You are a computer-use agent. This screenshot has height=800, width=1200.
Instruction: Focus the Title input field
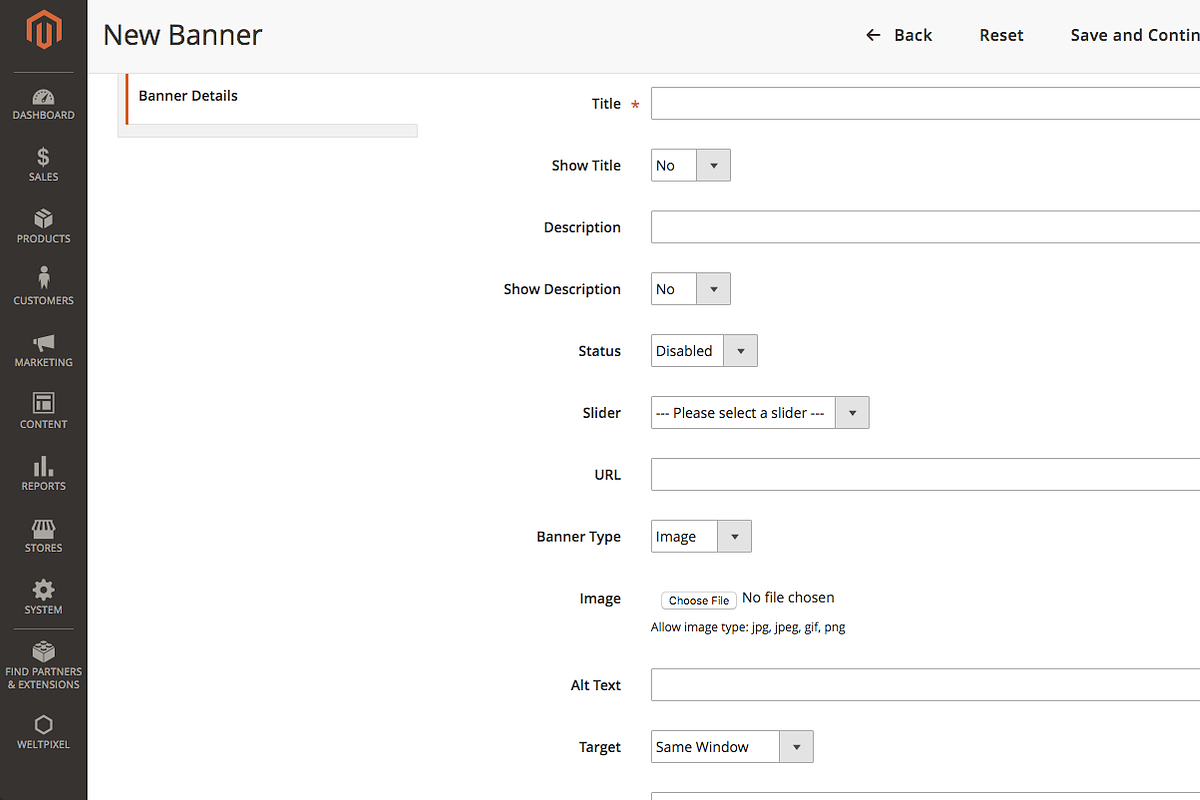point(925,104)
